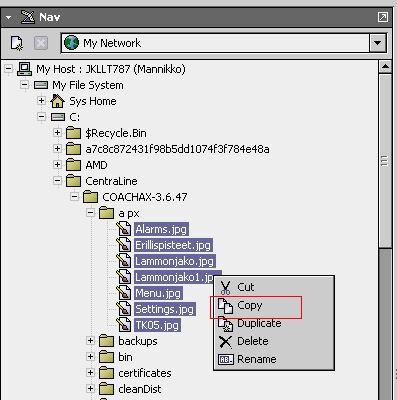Screen dimensions: 397x400
Task: Click the $Recycle.Bin folder icon
Action: point(73,133)
